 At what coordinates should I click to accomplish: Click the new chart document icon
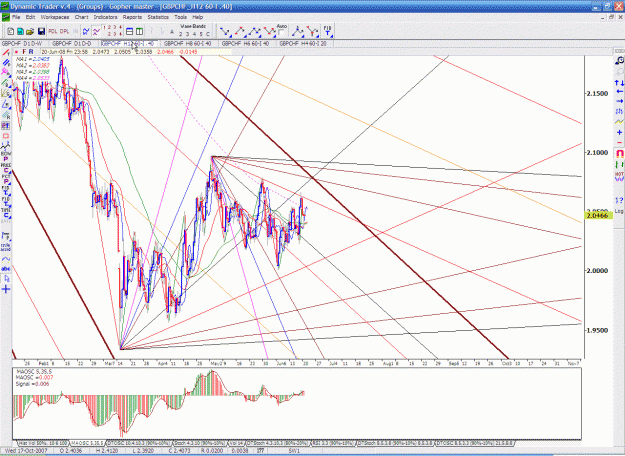pos(11,31)
